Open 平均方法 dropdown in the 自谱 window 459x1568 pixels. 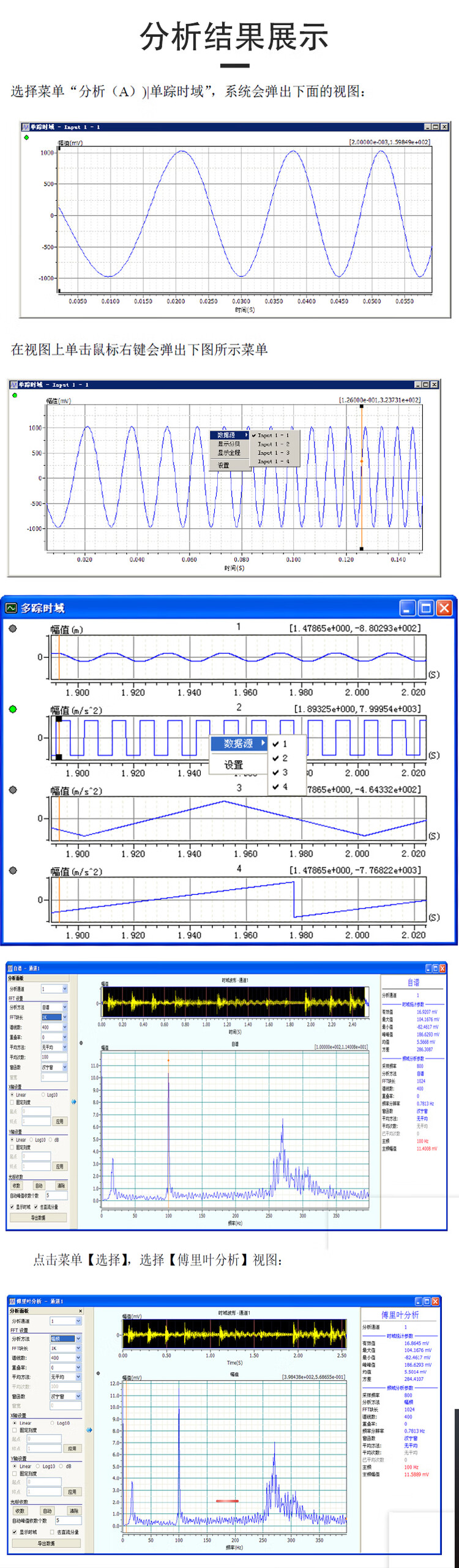coord(54,1047)
